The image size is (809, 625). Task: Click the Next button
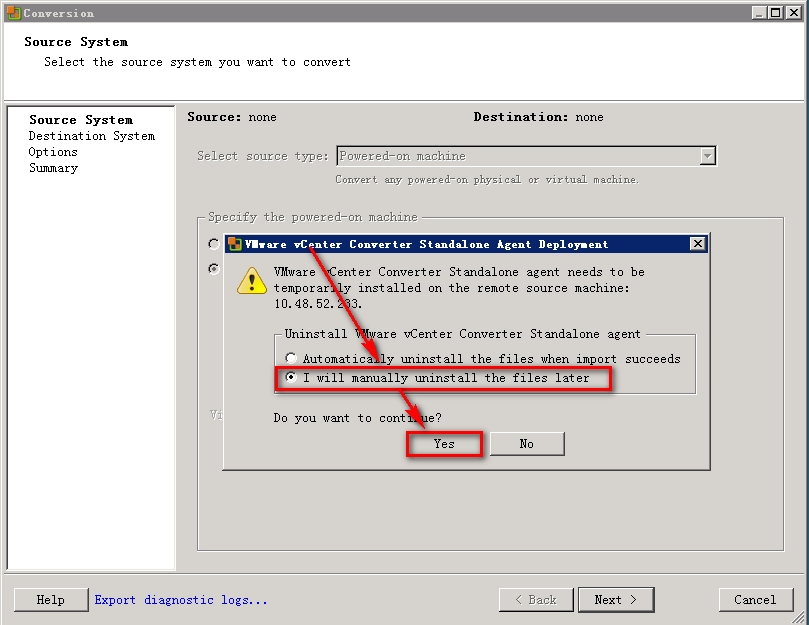(x=616, y=600)
